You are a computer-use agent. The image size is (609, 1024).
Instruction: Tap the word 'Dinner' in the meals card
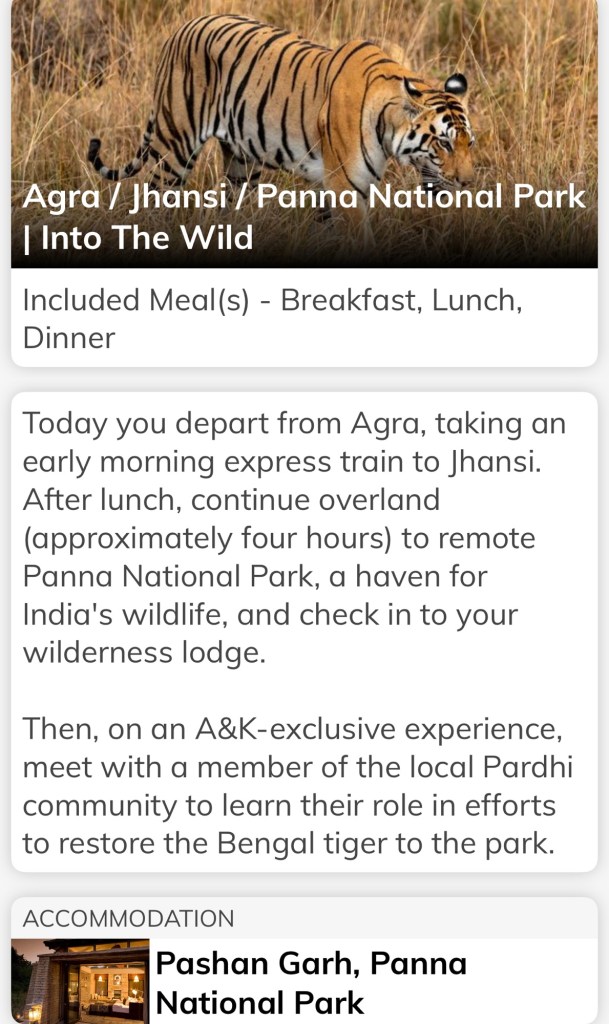68,337
